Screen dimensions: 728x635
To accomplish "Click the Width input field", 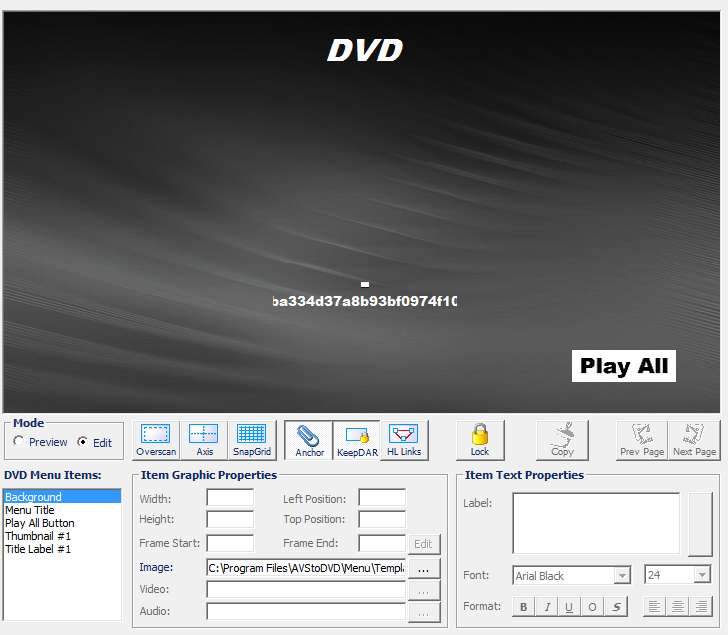I will click(x=230, y=498).
